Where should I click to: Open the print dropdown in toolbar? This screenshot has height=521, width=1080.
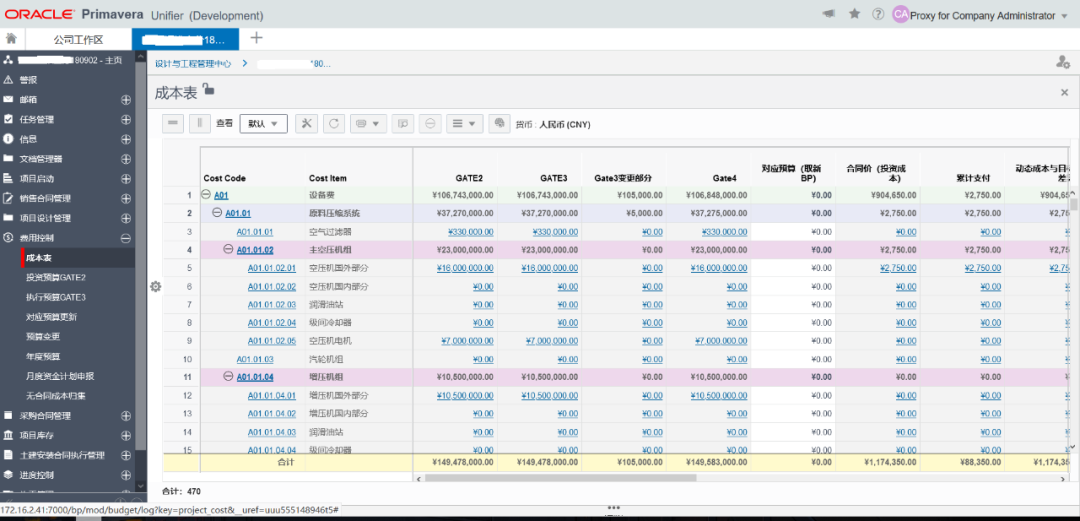[368, 123]
